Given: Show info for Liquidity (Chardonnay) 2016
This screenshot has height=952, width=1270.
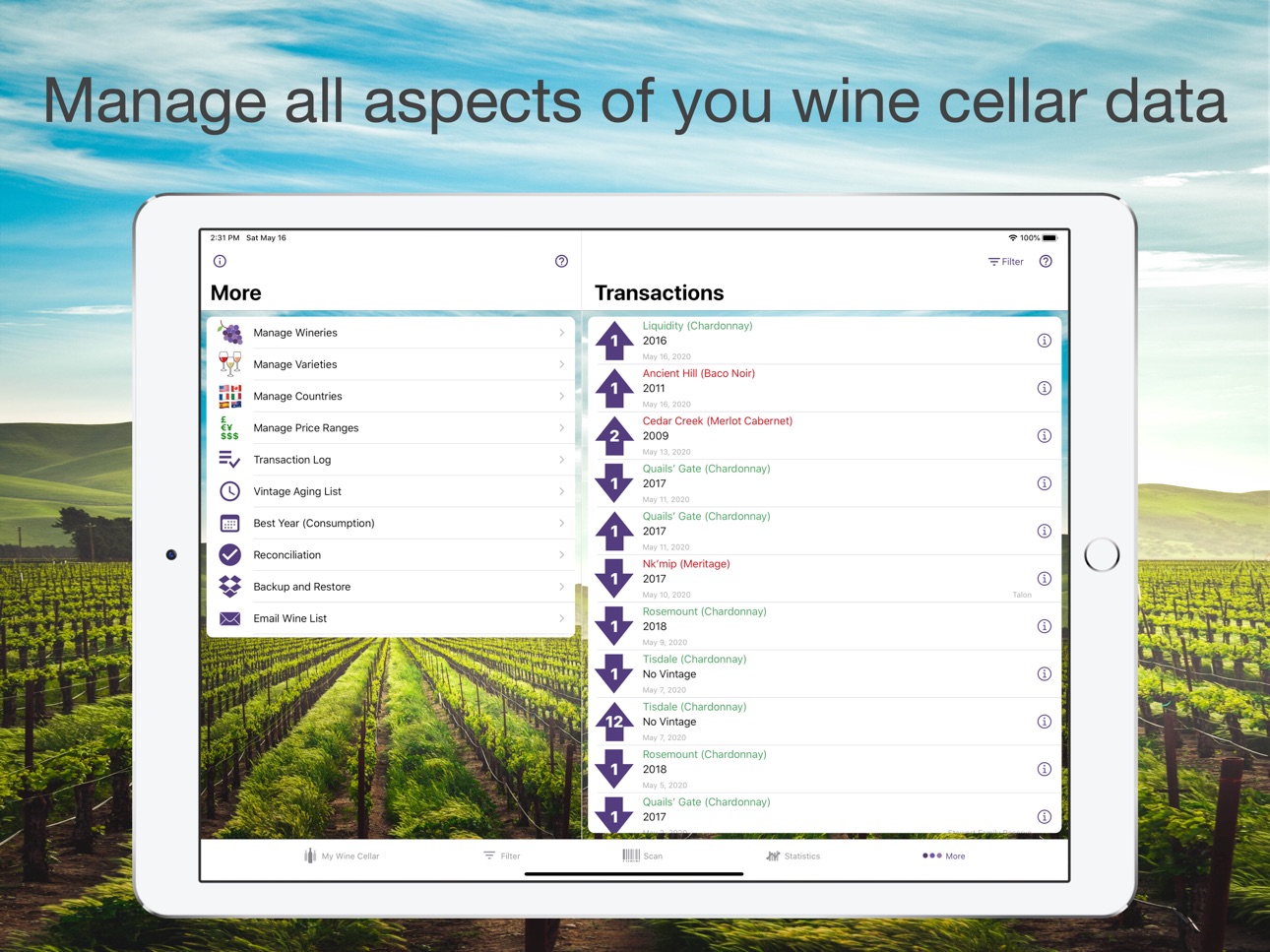Looking at the screenshot, I should coord(1045,341).
